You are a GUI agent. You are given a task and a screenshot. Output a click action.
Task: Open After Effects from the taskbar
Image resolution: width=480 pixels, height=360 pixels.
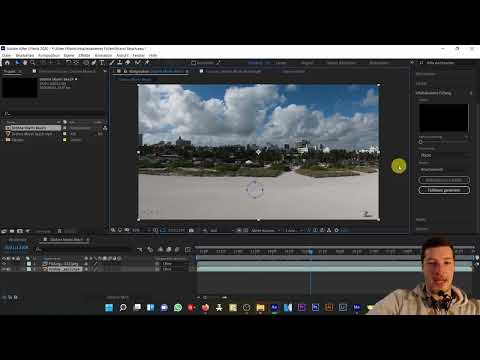(274, 307)
